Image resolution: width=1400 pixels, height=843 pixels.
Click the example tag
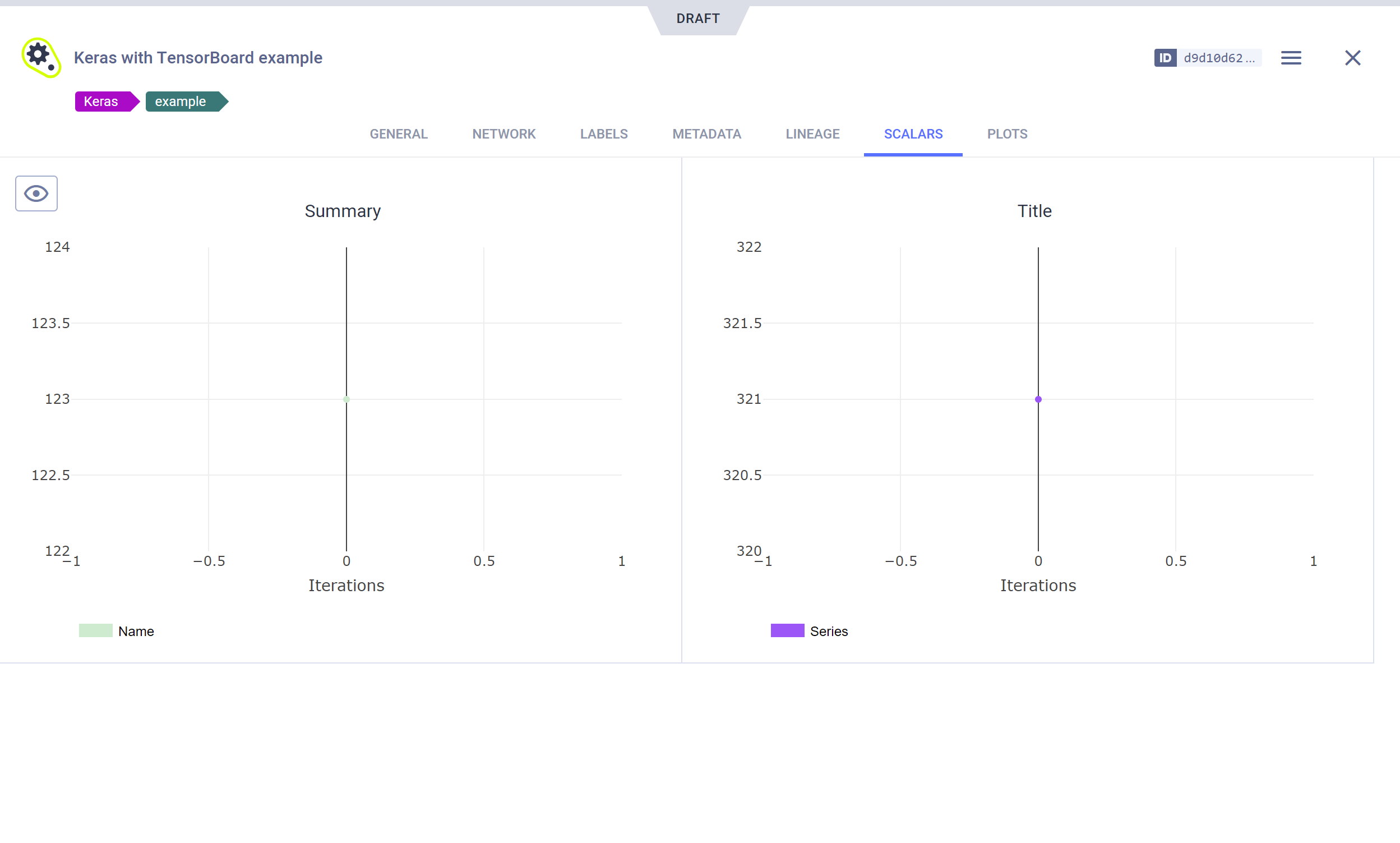point(181,102)
